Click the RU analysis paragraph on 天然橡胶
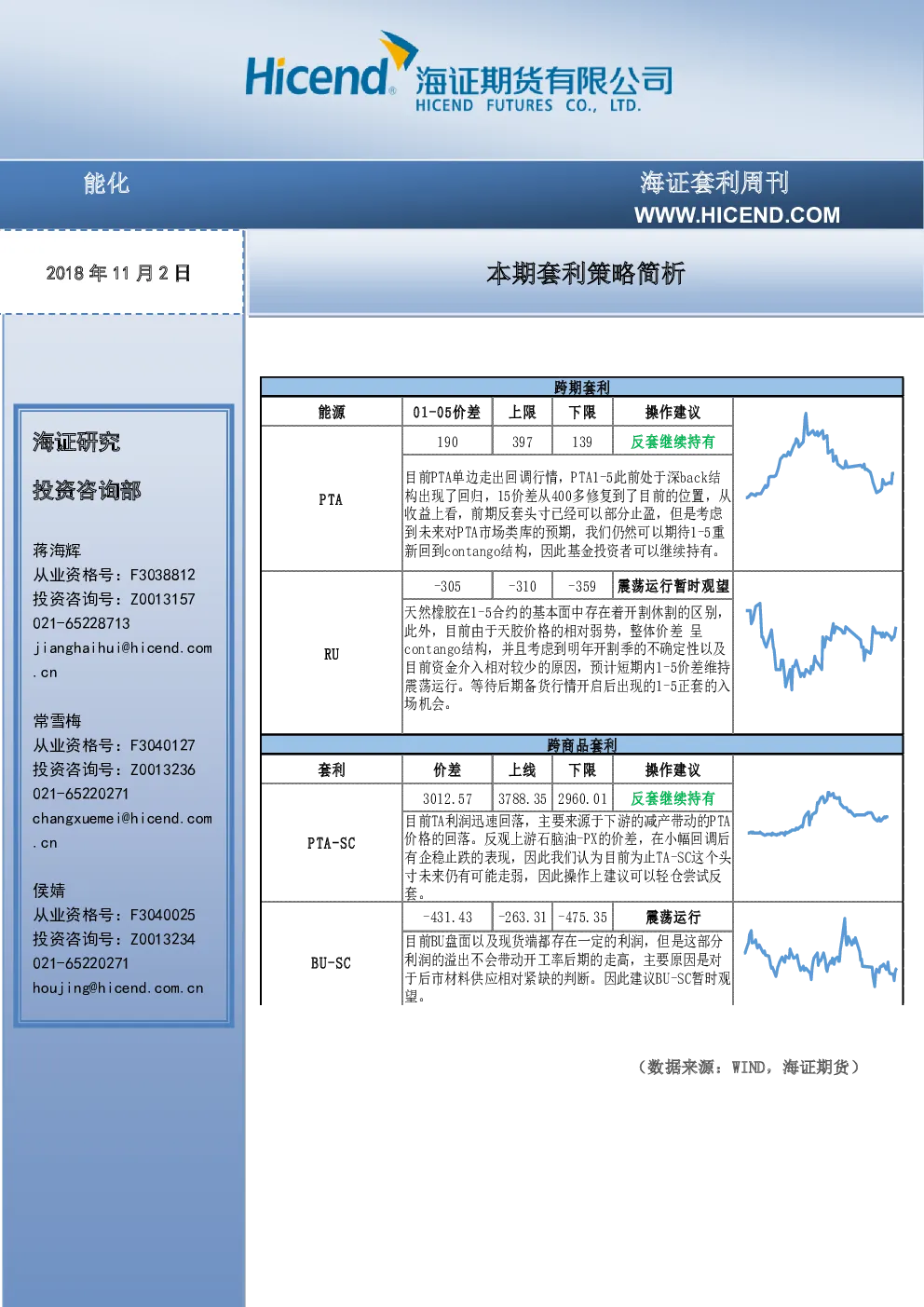Screen dimensions: 924x1307 coord(567,658)
